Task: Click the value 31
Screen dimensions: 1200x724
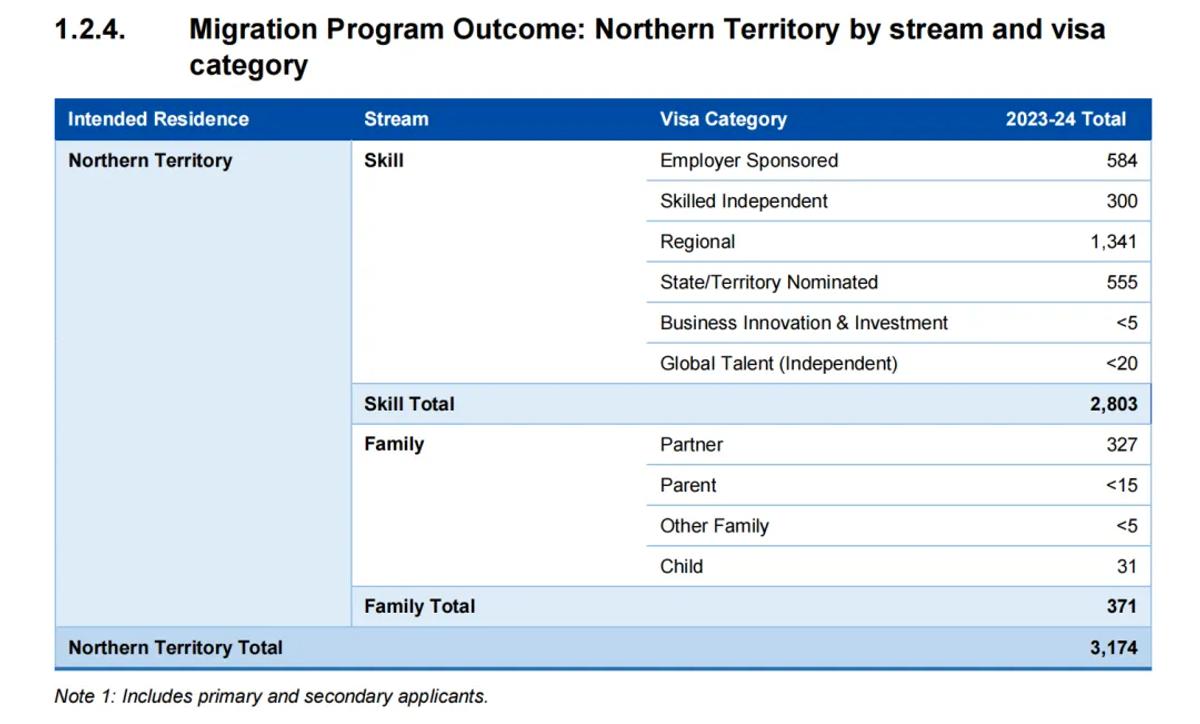Action: (1127, 566)
